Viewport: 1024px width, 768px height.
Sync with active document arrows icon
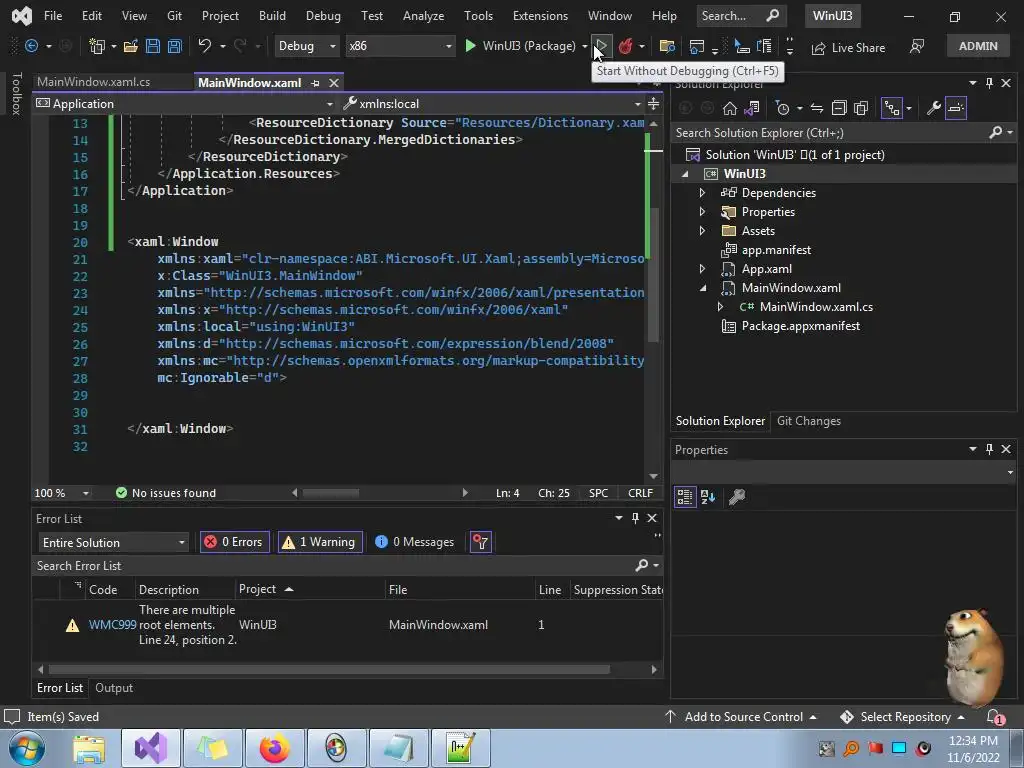click(816, 108)
